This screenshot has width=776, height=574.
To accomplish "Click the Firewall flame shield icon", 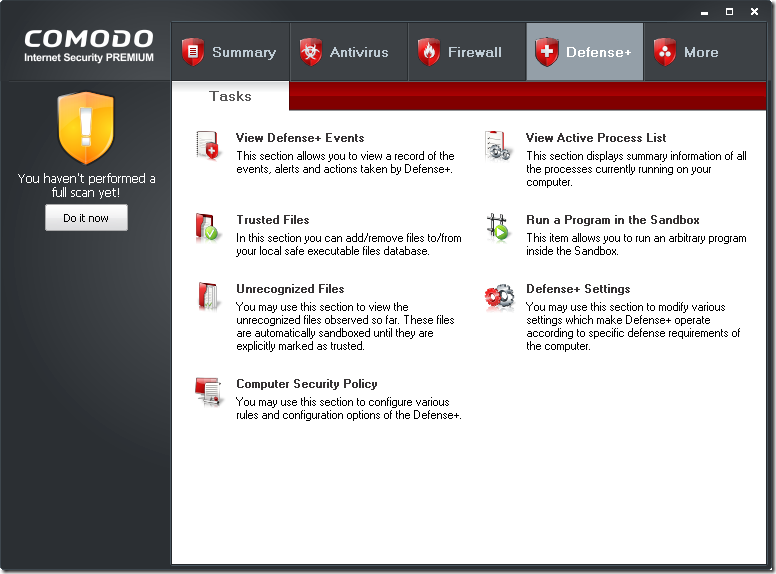I will 429,52.
